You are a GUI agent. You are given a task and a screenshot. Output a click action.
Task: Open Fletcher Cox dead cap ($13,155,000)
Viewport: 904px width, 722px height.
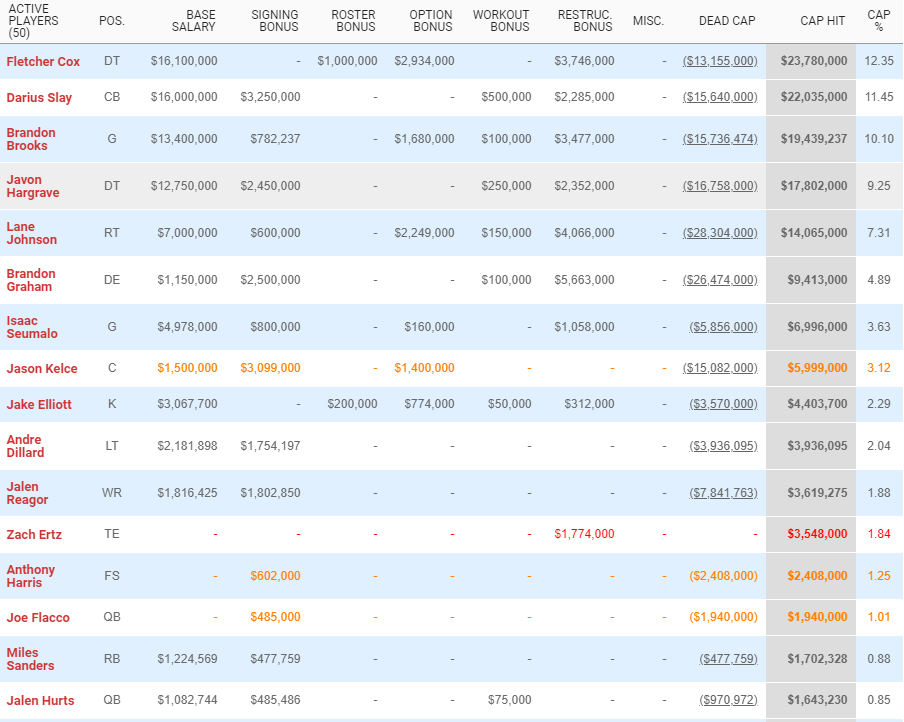(x=720, y=61)
